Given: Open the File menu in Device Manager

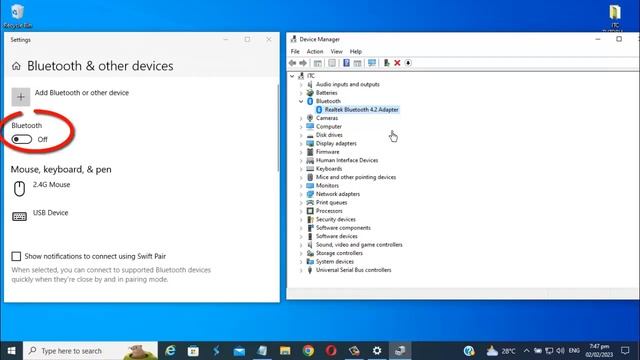Looking at the screenshot, I should click(x=295, y=51).
